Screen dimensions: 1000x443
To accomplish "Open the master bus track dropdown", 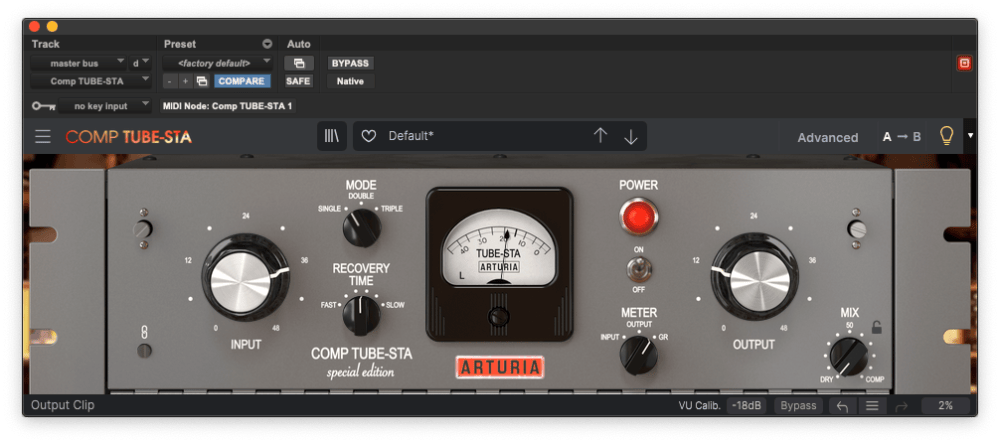I will [78, 63].
